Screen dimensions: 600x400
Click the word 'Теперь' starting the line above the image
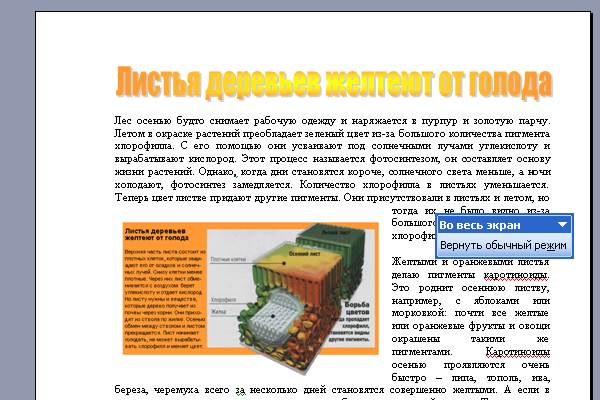click(x=132, y=198)
